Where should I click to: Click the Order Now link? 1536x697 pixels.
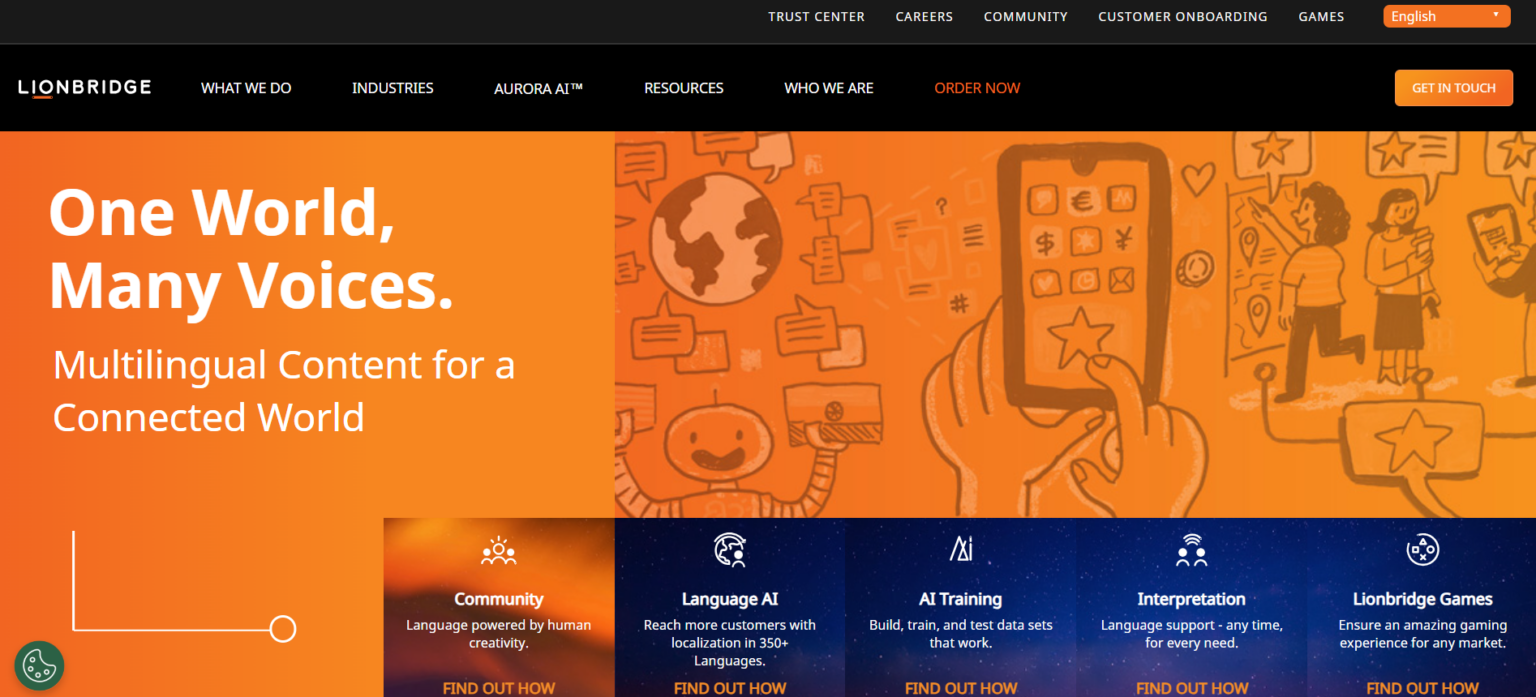(x=977, y=88)
